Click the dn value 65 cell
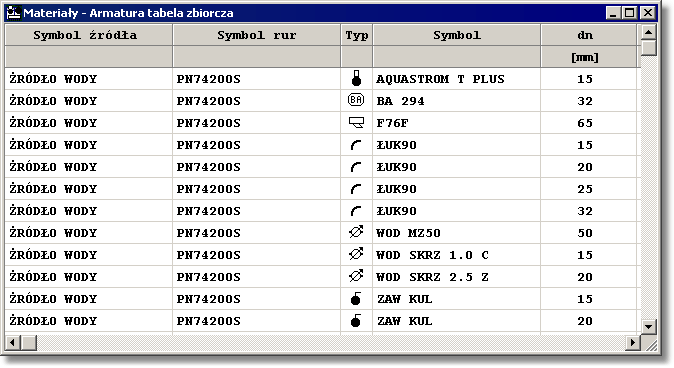 click(x=588, y=123)
